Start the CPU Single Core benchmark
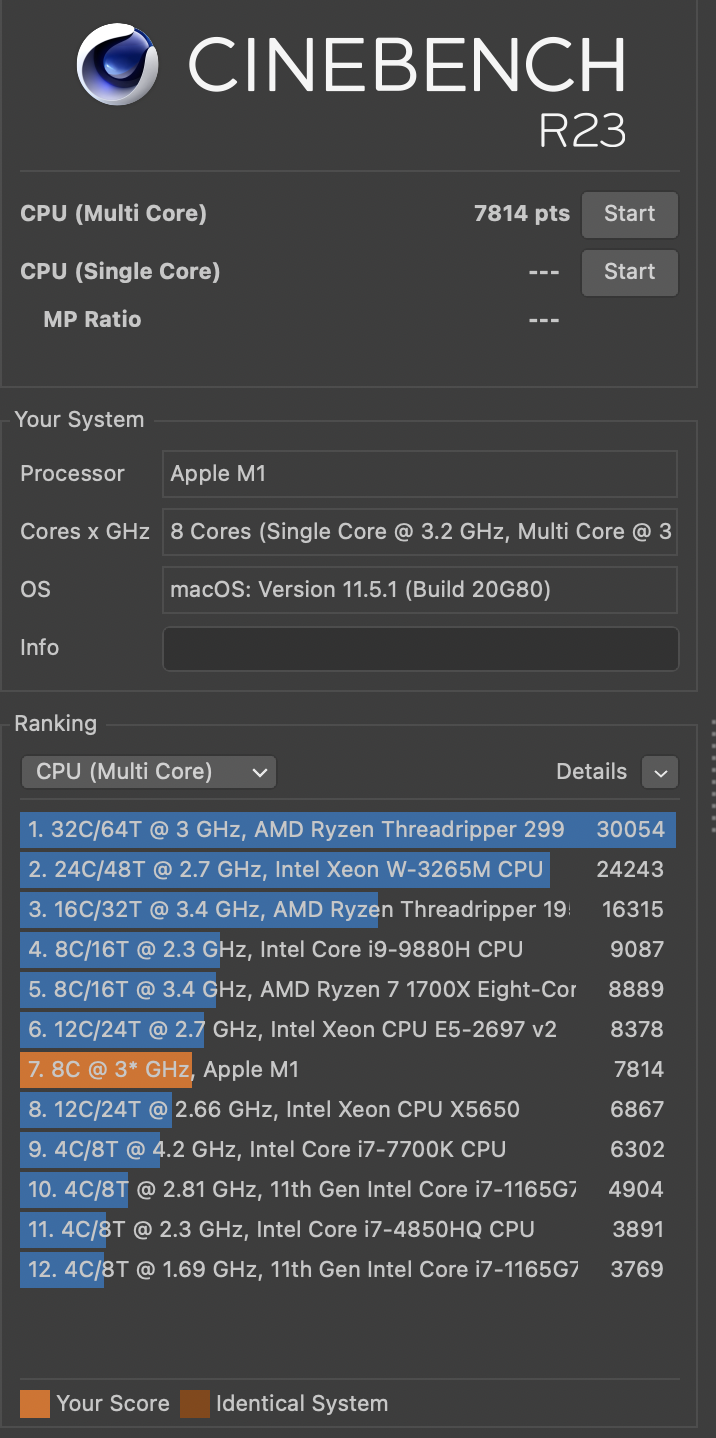716x1438 pixels. point(630,272)
